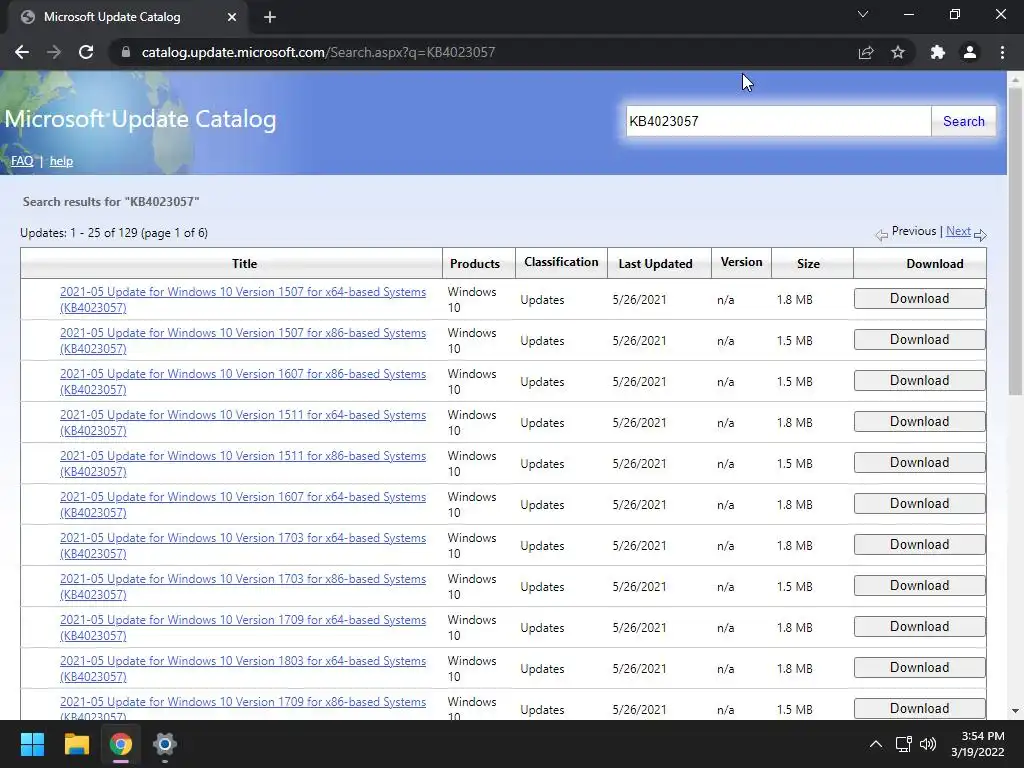Open Version 1803 x64-based update link

(x=242, y=669)
